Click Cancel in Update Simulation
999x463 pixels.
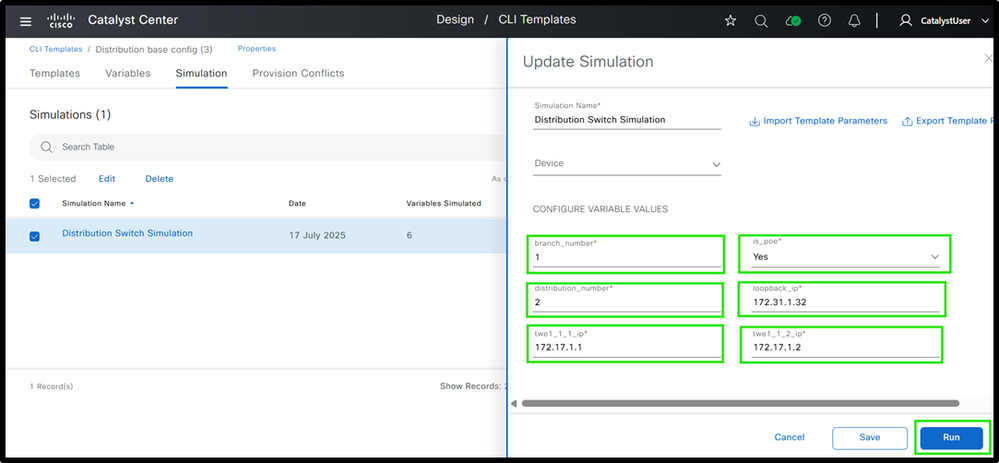point(789,438)
